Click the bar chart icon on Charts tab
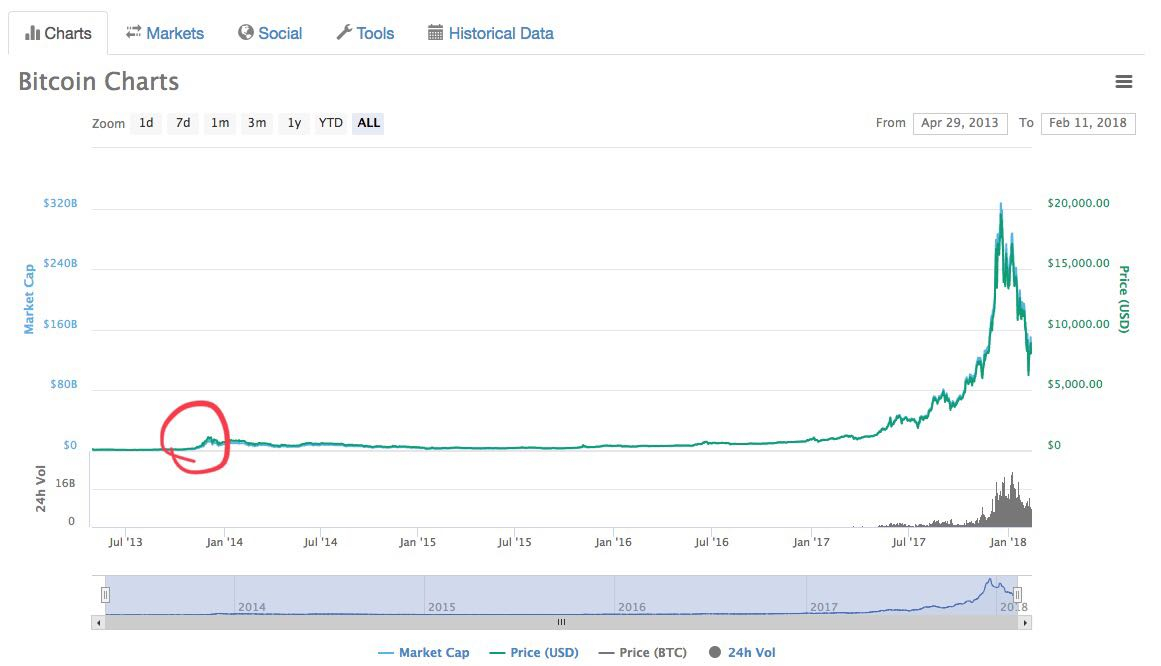This screenshot has width=1161, height=666. coord(33,33)
